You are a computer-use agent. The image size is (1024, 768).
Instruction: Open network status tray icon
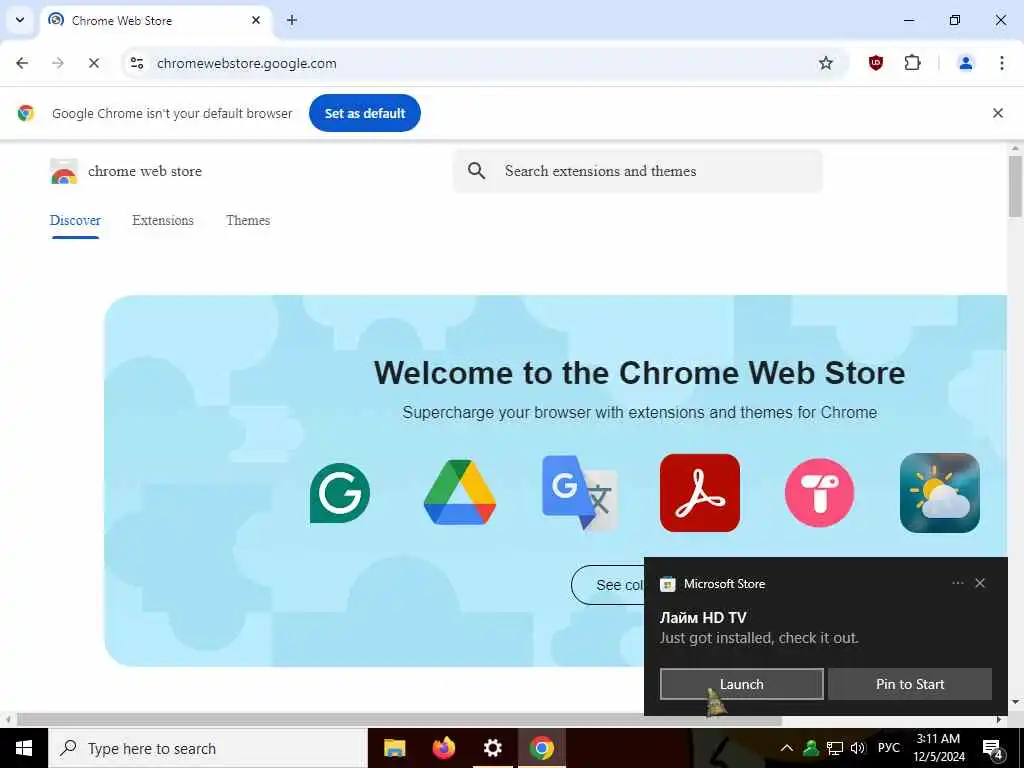[x=835, y=748]
